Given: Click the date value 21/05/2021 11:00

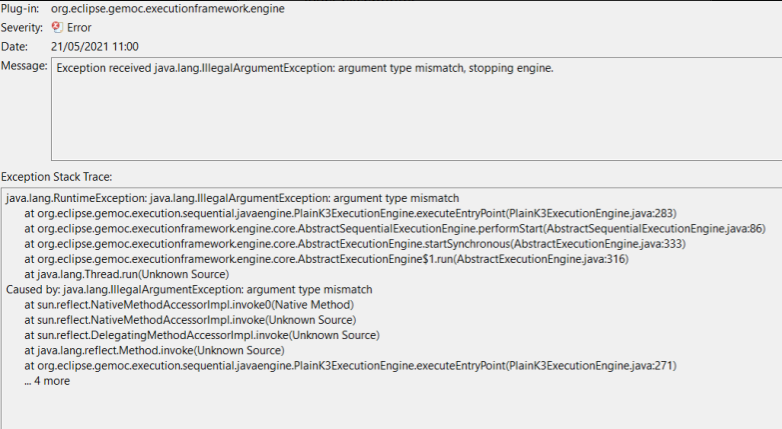Looking at the screenshot, I should (94, 46).
